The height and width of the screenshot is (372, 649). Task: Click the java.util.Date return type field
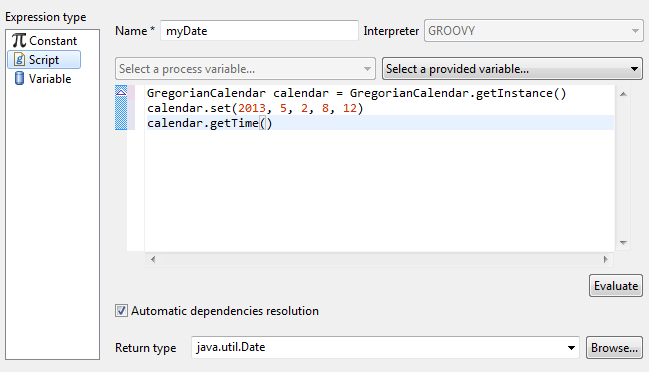(385, 348)
